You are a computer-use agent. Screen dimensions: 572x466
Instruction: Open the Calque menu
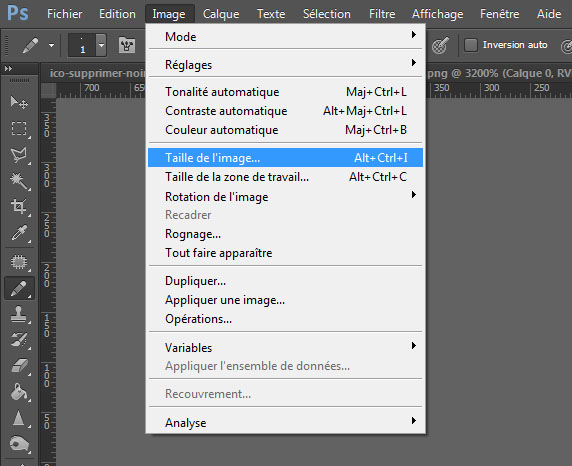(x=221, y=14)
